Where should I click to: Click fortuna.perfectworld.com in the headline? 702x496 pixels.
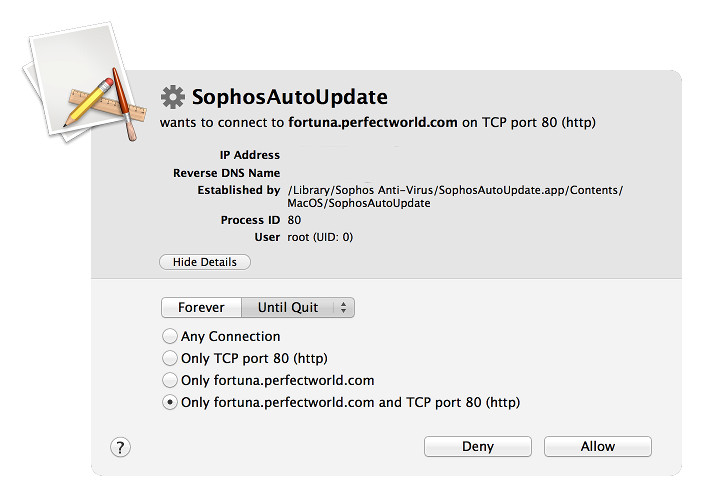point(373,122)
